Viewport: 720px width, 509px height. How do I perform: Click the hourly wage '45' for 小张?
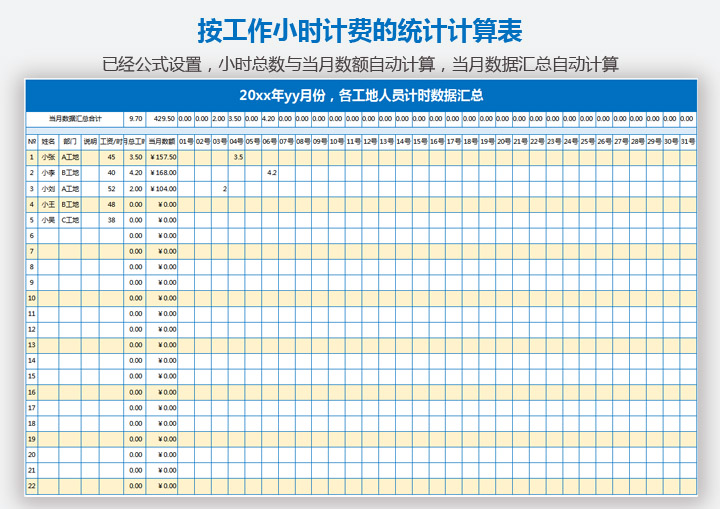click(112, 157)
